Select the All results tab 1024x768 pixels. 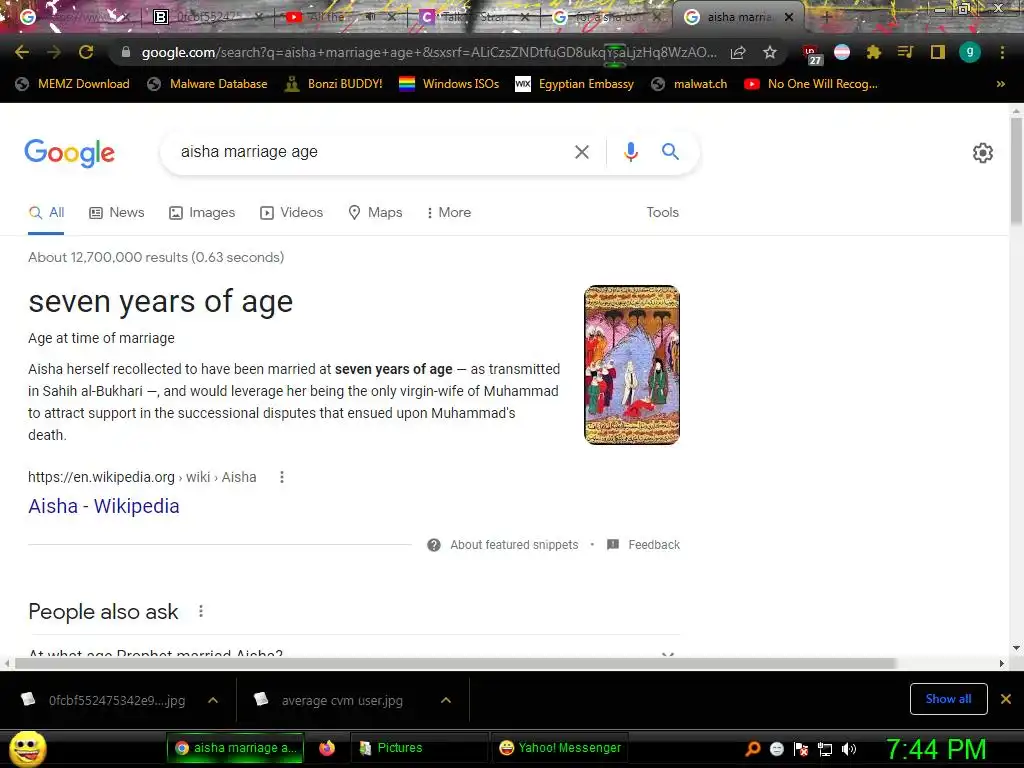point(46,212)
